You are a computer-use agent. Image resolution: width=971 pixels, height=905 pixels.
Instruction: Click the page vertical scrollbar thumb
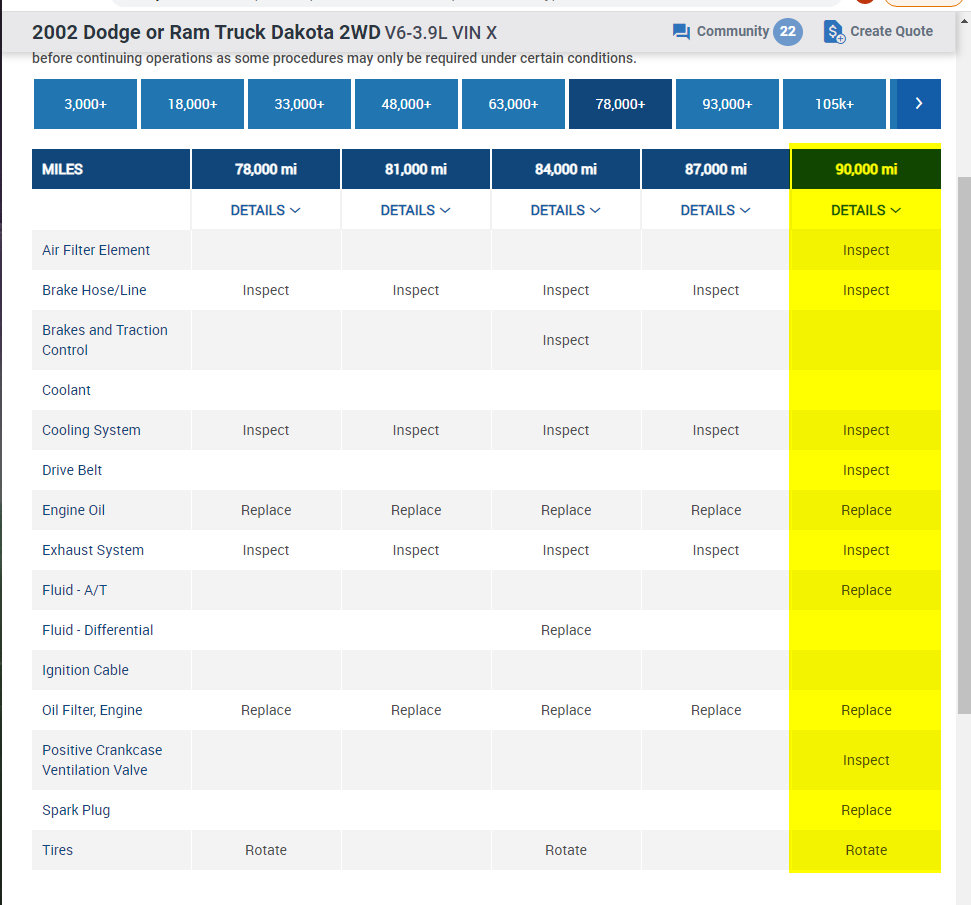pos(964,445)
